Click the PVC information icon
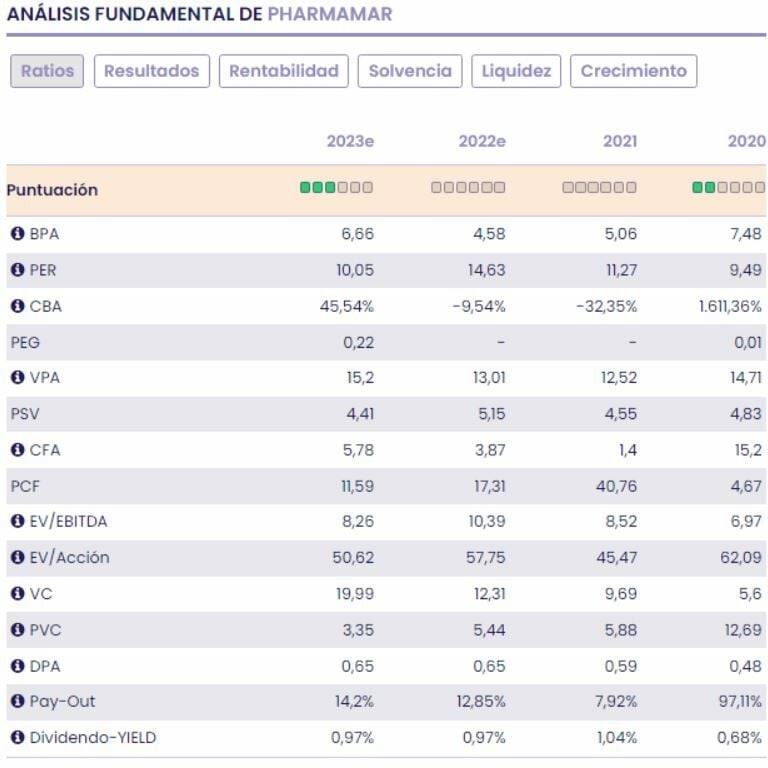 pos(18,630)
